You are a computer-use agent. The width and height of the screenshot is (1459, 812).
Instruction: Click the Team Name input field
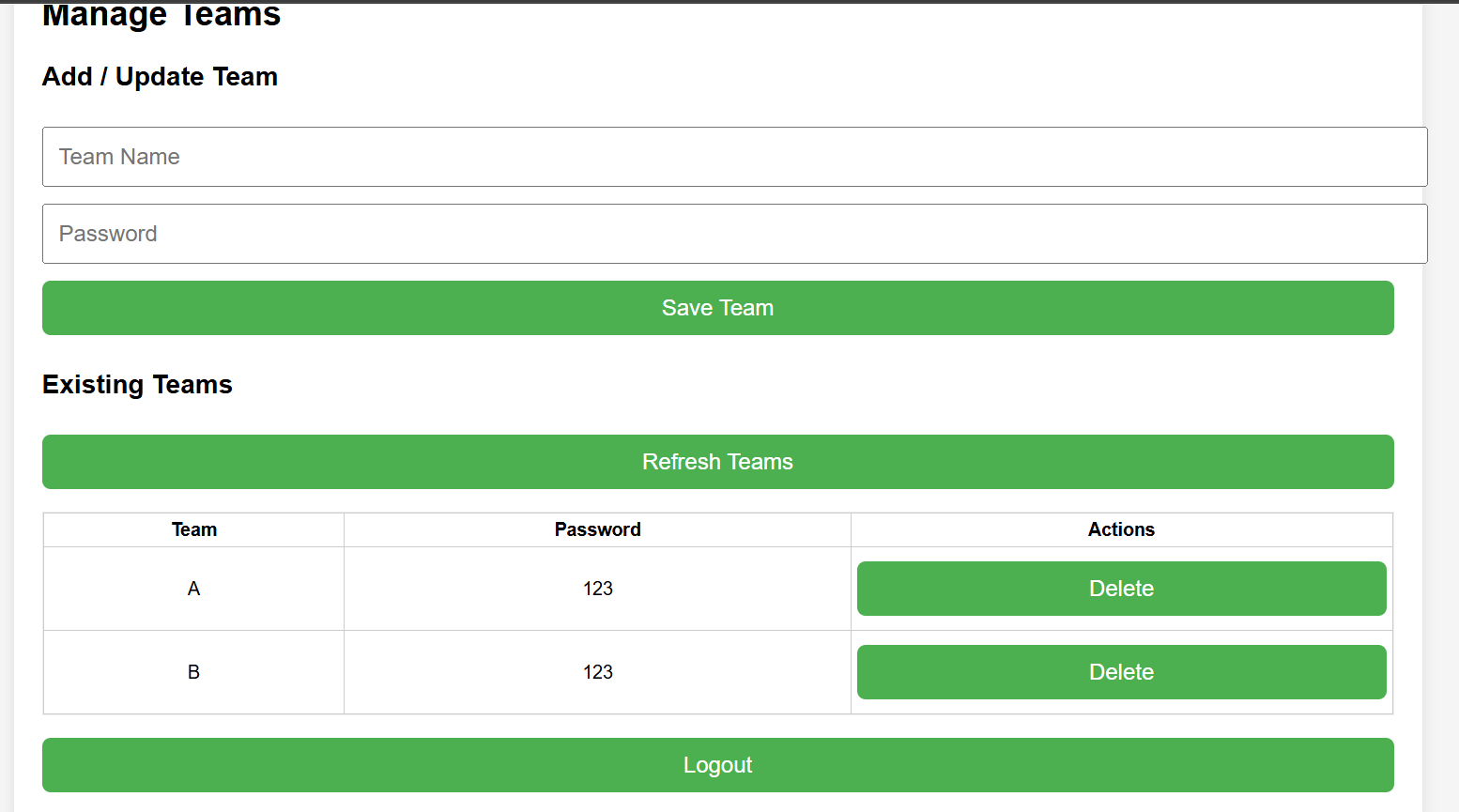734,157
